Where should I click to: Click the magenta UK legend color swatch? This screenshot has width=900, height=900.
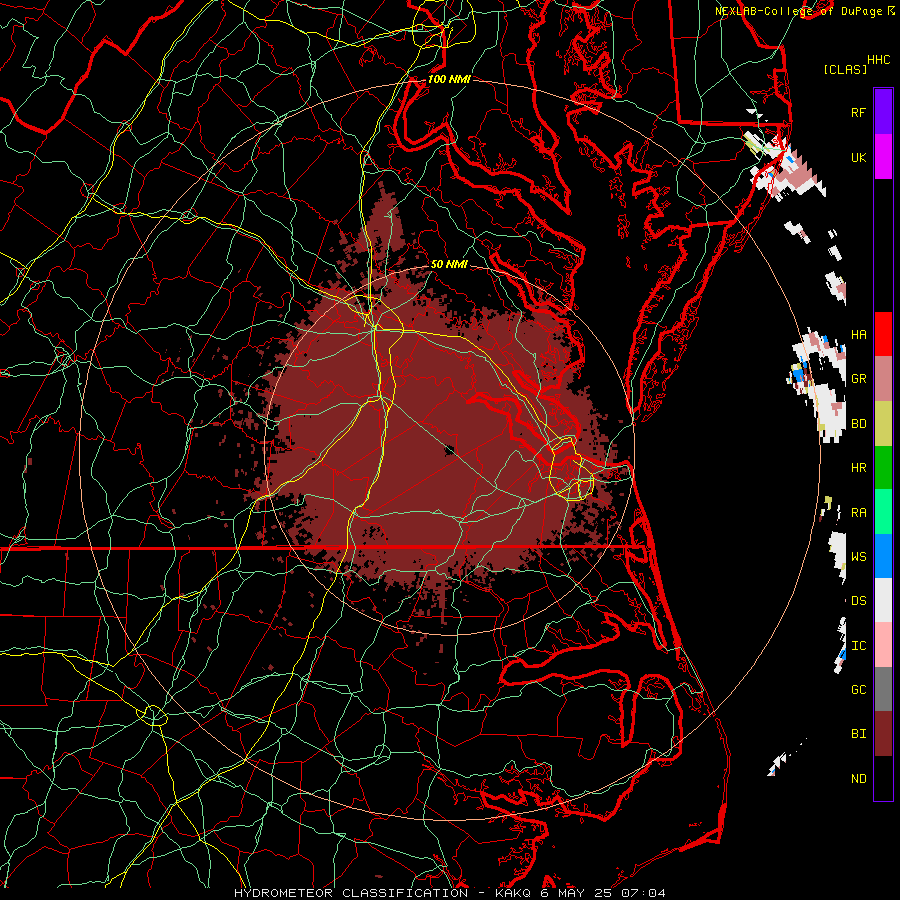pos(883,157)
